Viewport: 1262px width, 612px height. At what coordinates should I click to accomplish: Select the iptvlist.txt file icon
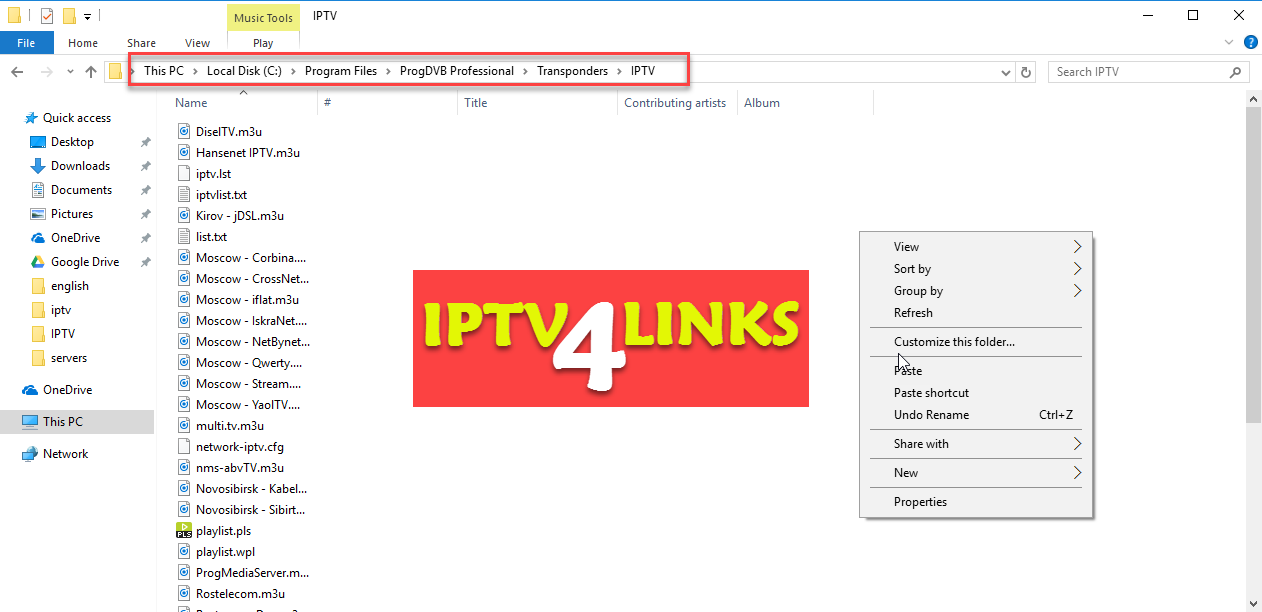point(184,194)
